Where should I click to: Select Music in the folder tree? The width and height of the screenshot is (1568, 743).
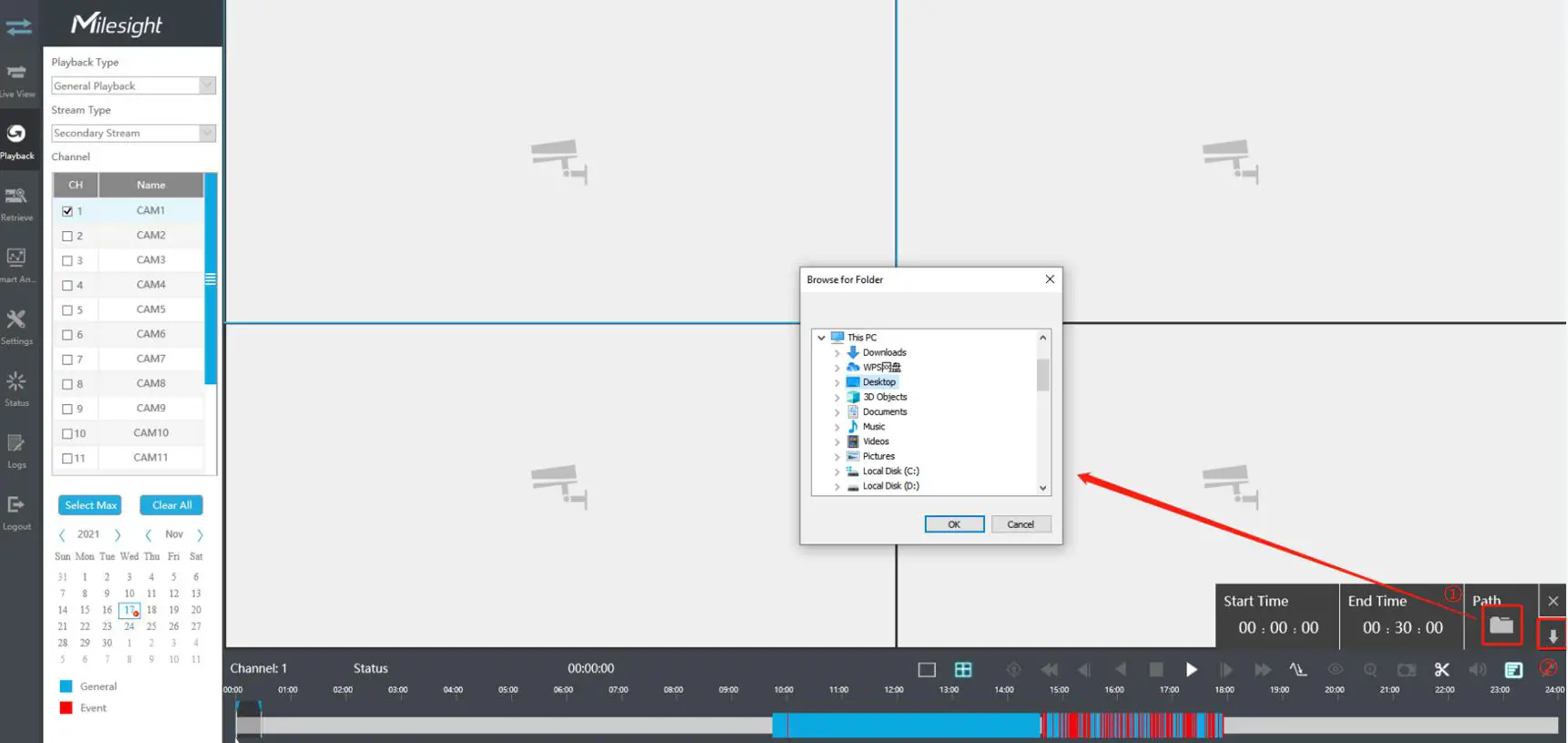pos(874,427)
